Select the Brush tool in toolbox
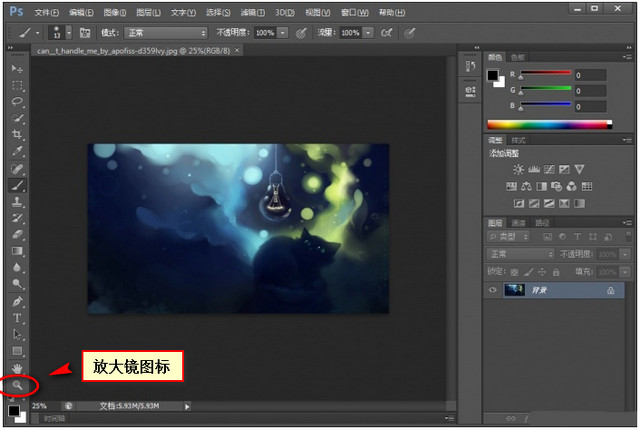Viewport: 640px width, 430px height. click(x=17, y=185)
